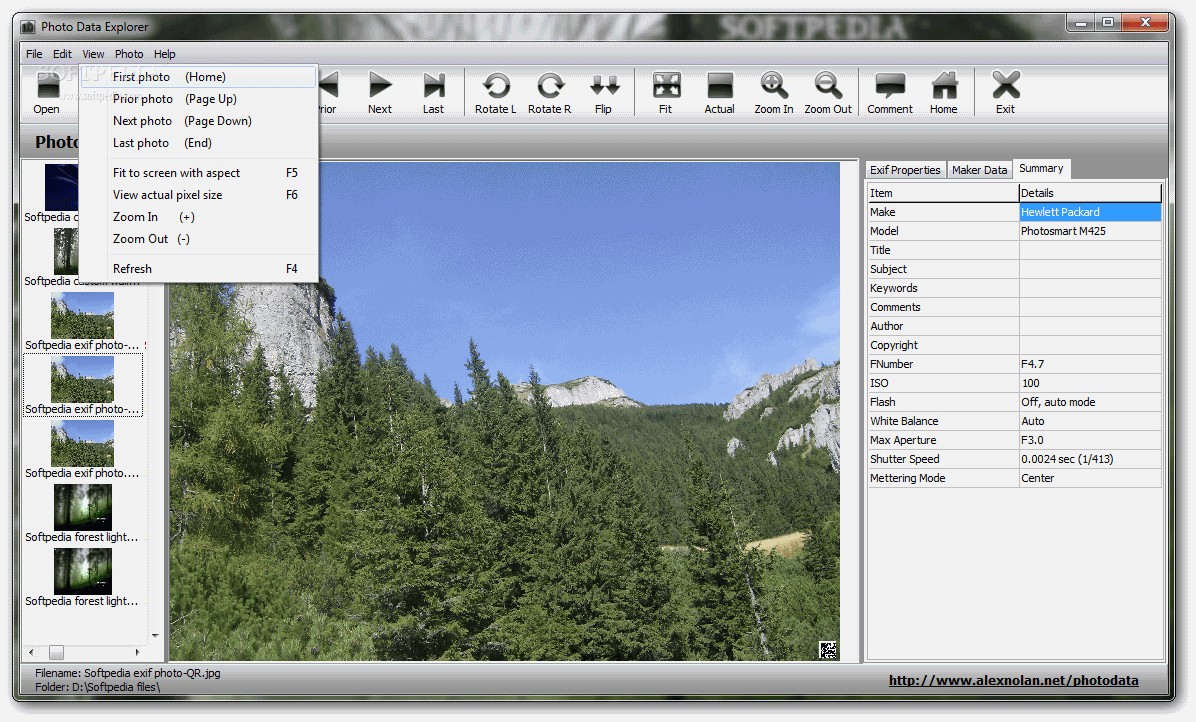The image size is (1196, 722).
Task: Click the QR code overlay on photo
Action: click(828, 650)
